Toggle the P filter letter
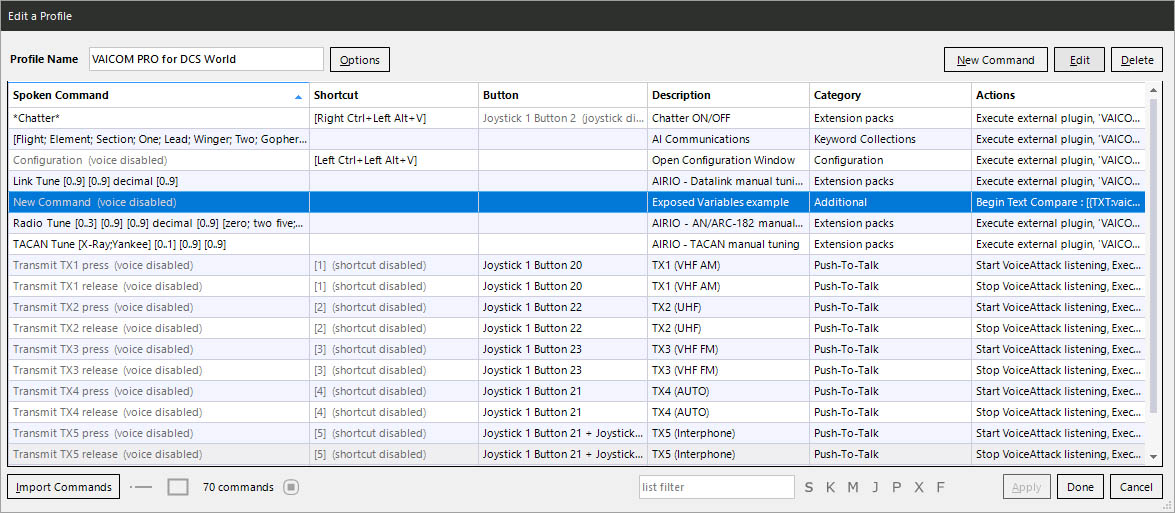This screenshot has width=1175, height=513. coord(896,488)
